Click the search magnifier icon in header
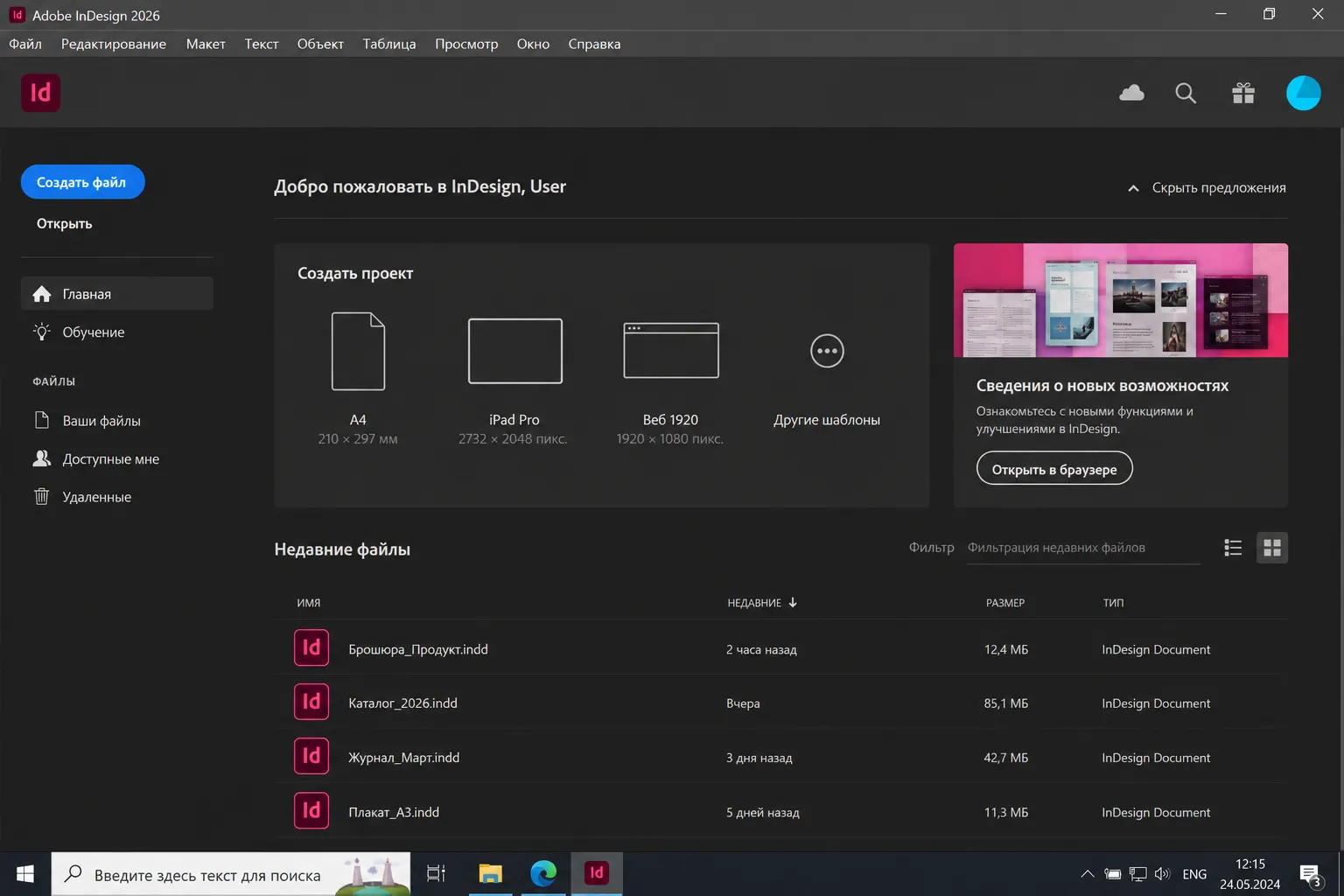The height and width of the screenshot is (896, 1344). tap(1186, 93)
